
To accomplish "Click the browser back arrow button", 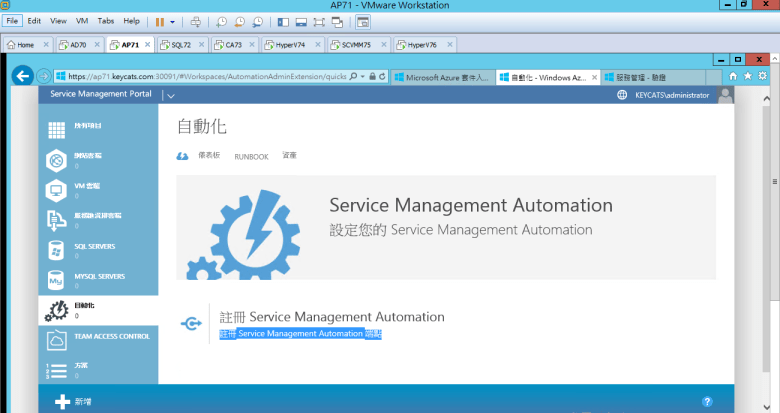I will [x=23, y=76].
